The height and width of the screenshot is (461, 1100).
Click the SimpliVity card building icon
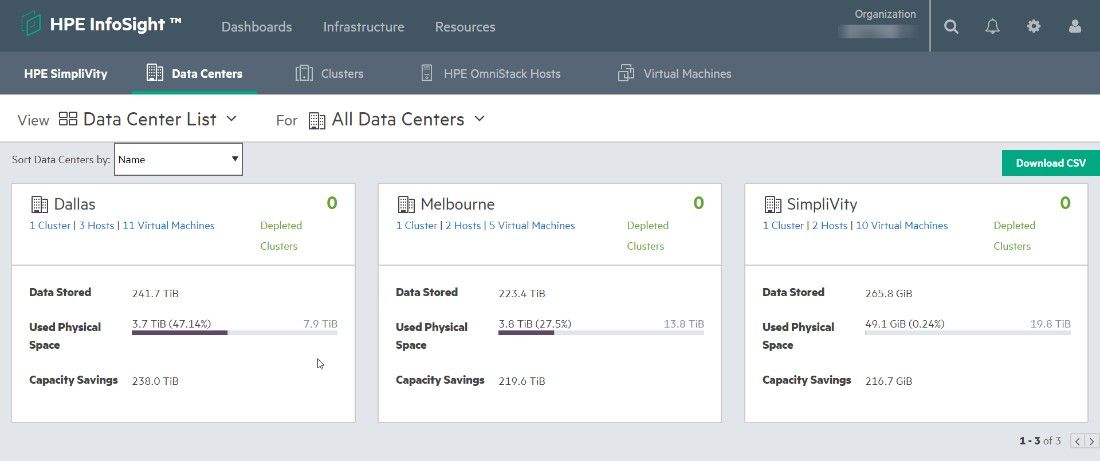click(773, 204)
